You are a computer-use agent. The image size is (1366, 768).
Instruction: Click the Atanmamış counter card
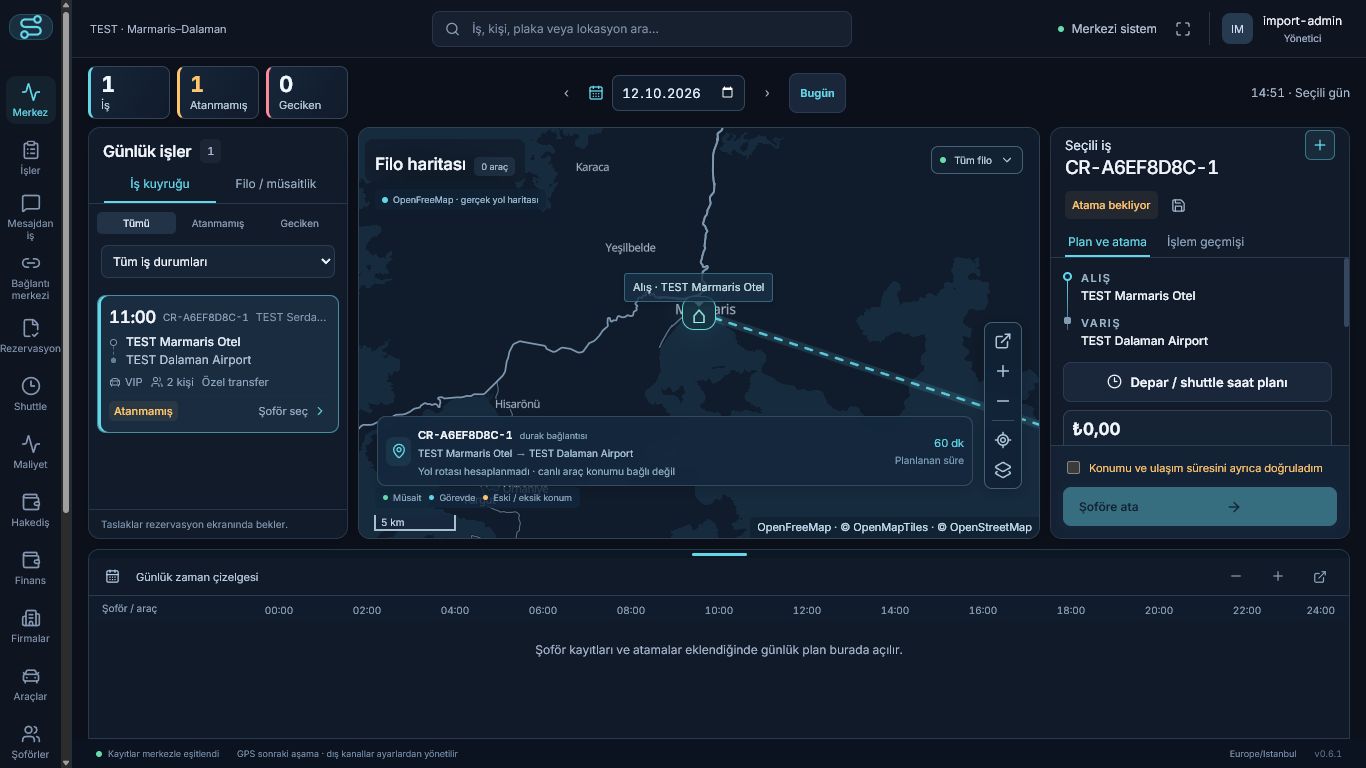point(218,93)
